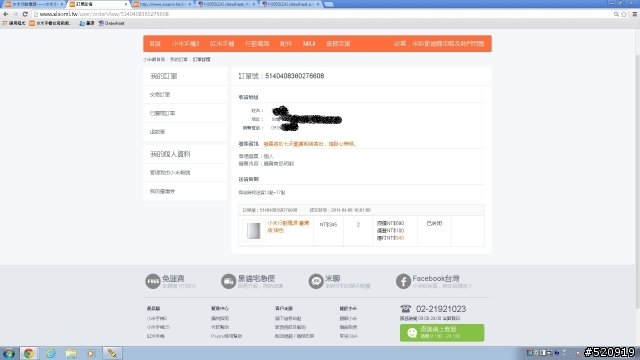Click the delivery truck round icon
This screenshot has height=360, width=640.
229,281
